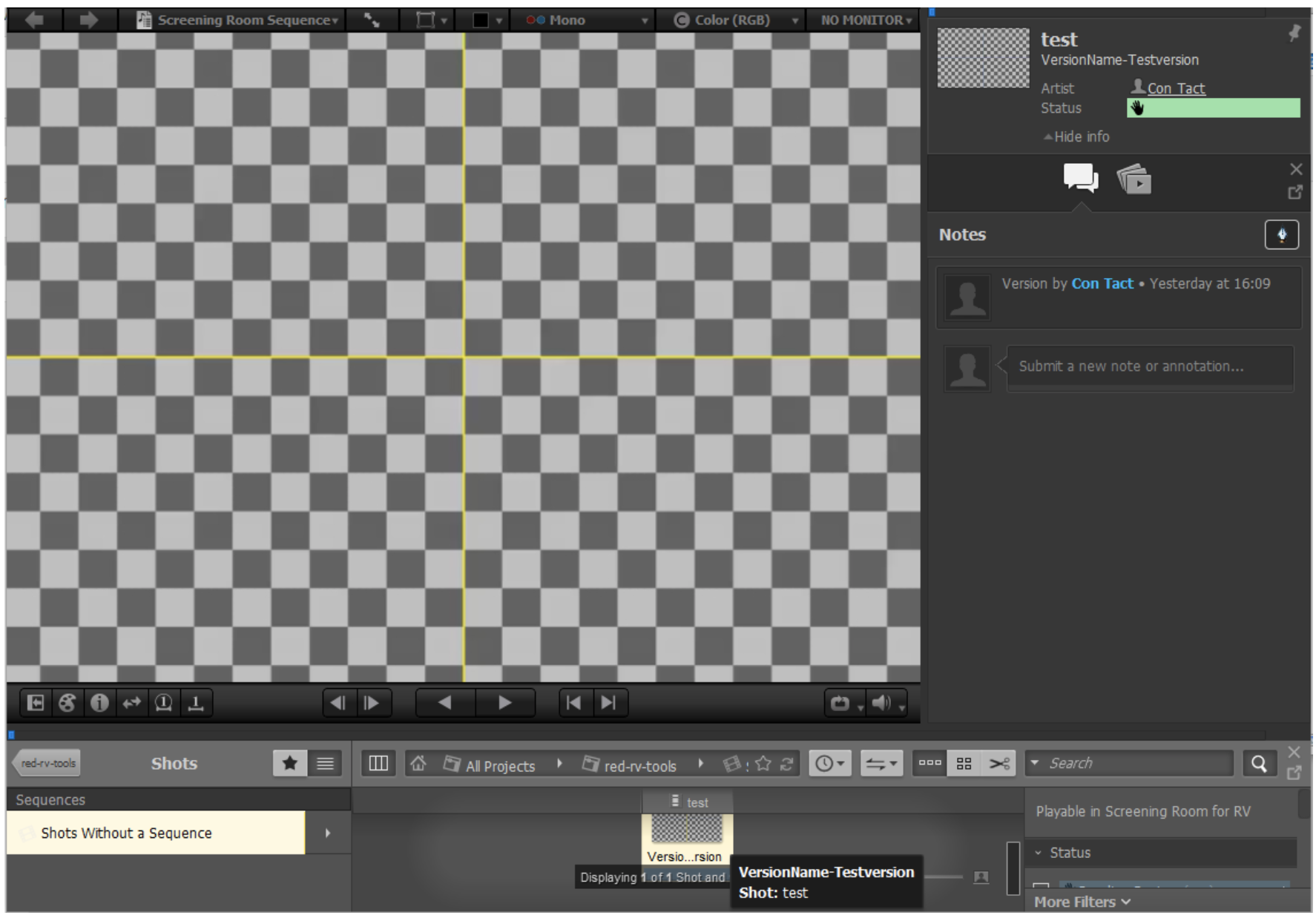Screen dimensions: 1316x918
Task: Open the black background color dropdown
Action: tap(487, 20)
